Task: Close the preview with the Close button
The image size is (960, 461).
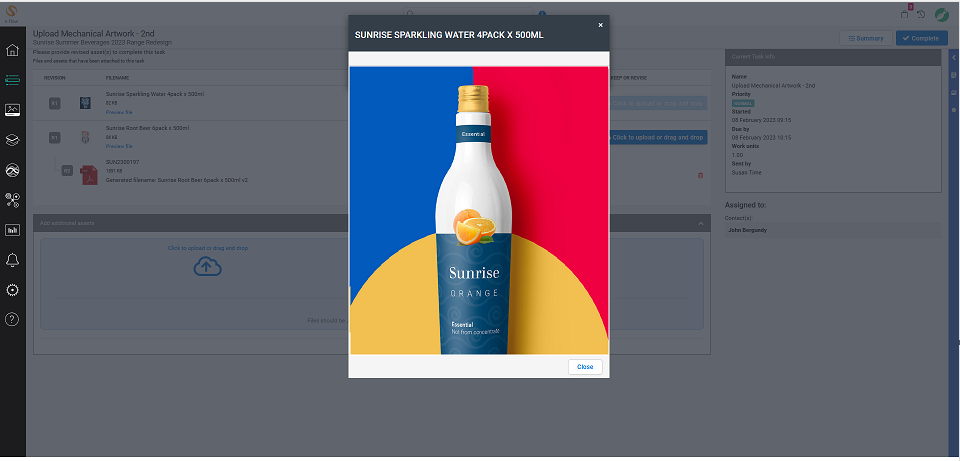Action: pyautogui.click(x=585, y=367)
